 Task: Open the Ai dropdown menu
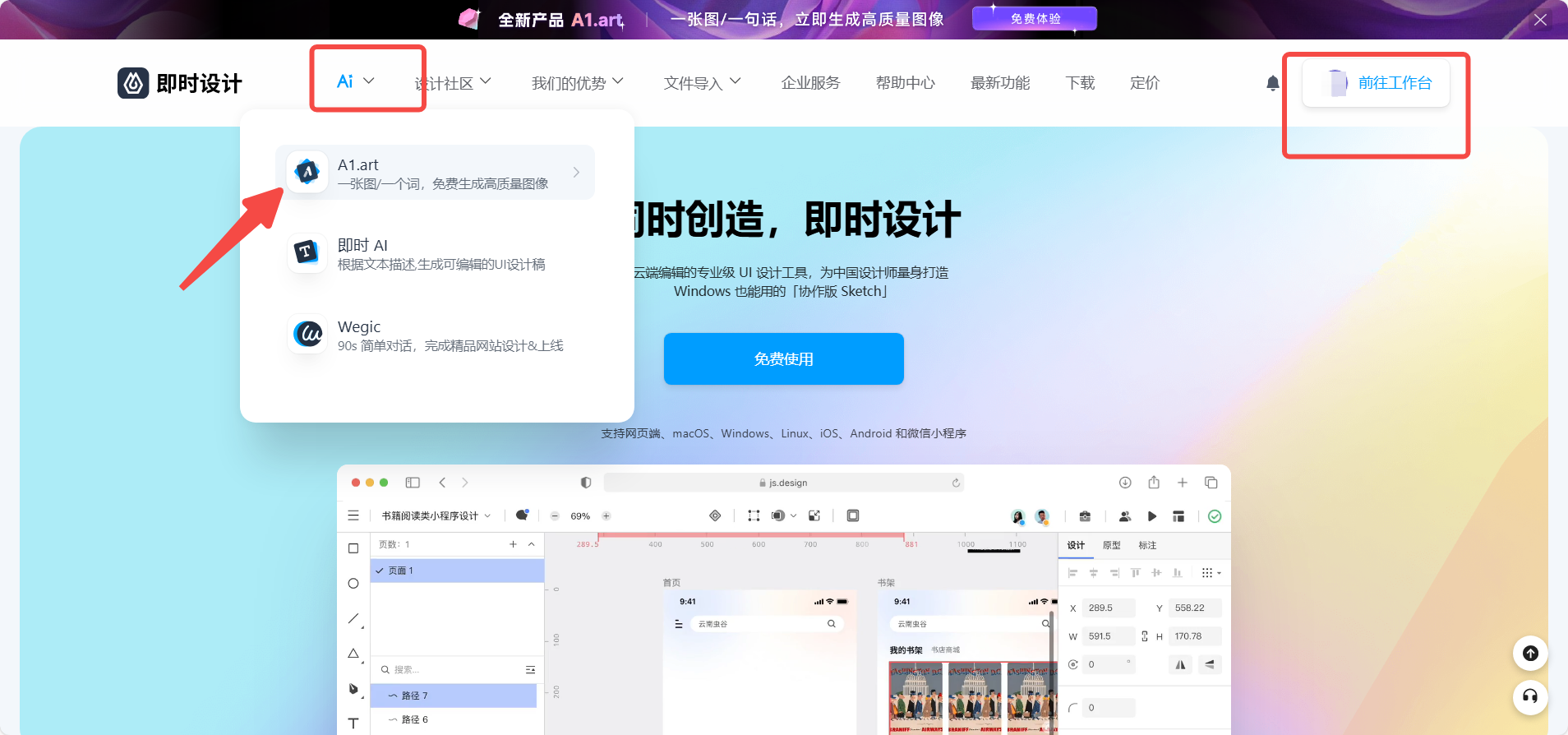tap(356, 81)
